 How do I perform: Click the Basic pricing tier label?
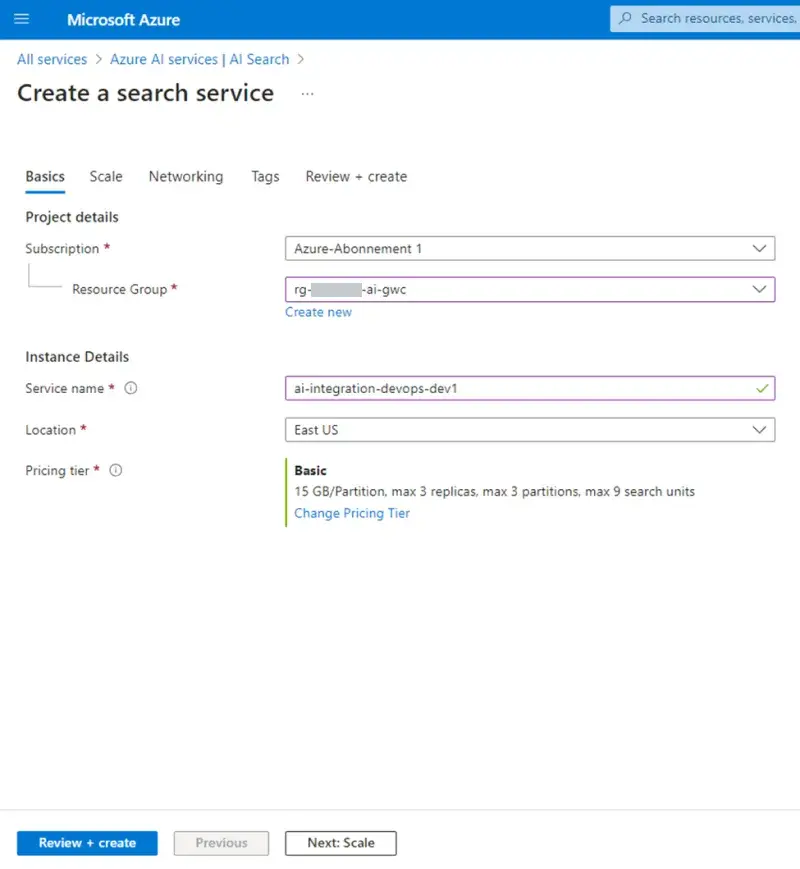pyautogui.click(x=310, y=471)
